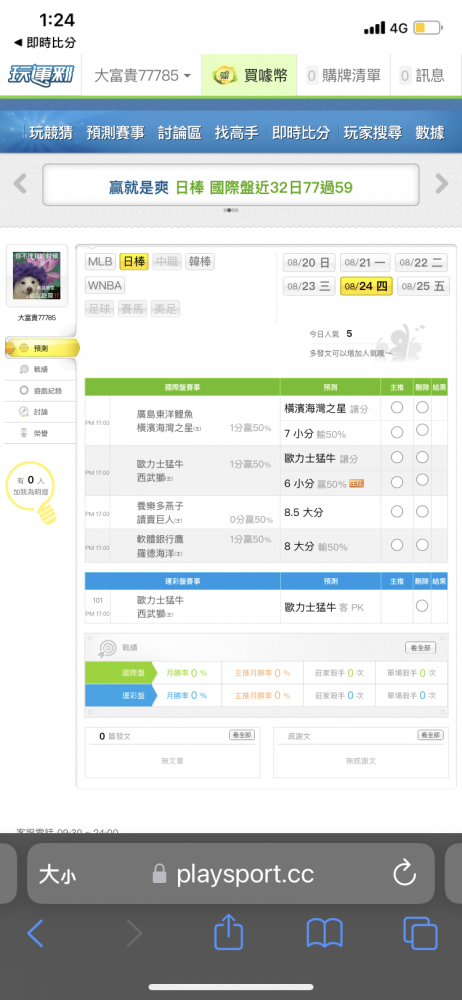The image size is (462, 1000).
Task: Select the 08/21 一 date
Action: (x=366, y=262)
